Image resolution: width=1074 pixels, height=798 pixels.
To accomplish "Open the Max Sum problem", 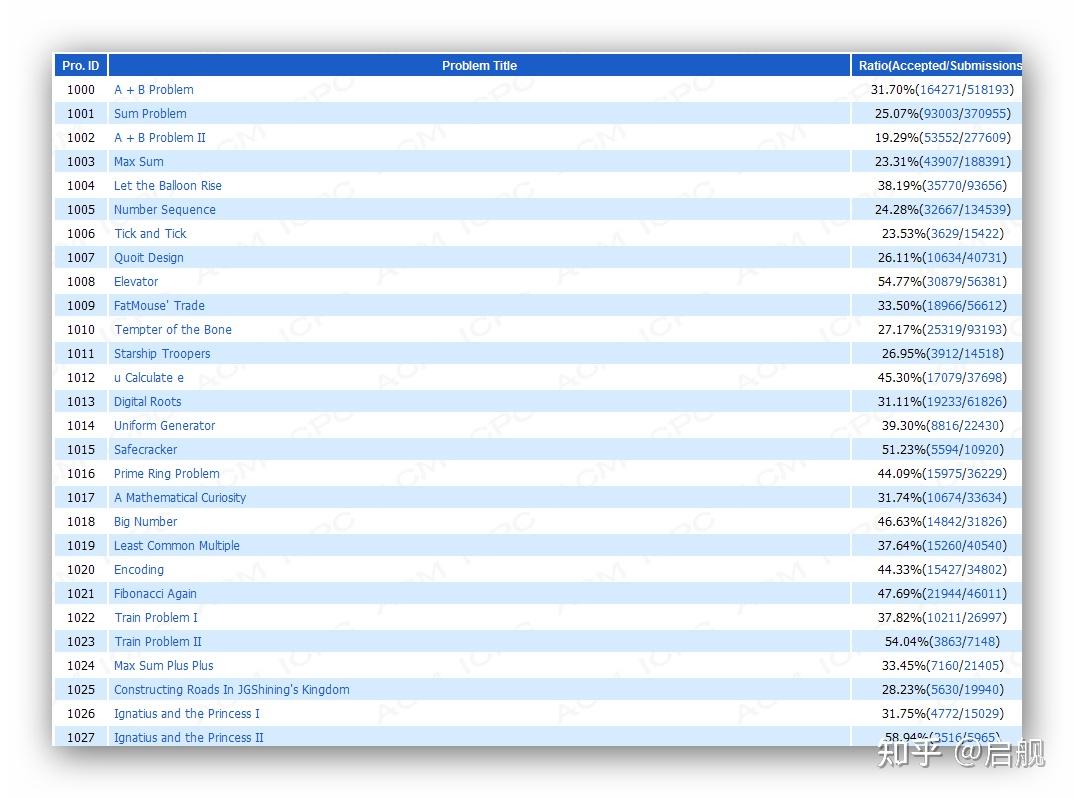I will pos(138,162).
